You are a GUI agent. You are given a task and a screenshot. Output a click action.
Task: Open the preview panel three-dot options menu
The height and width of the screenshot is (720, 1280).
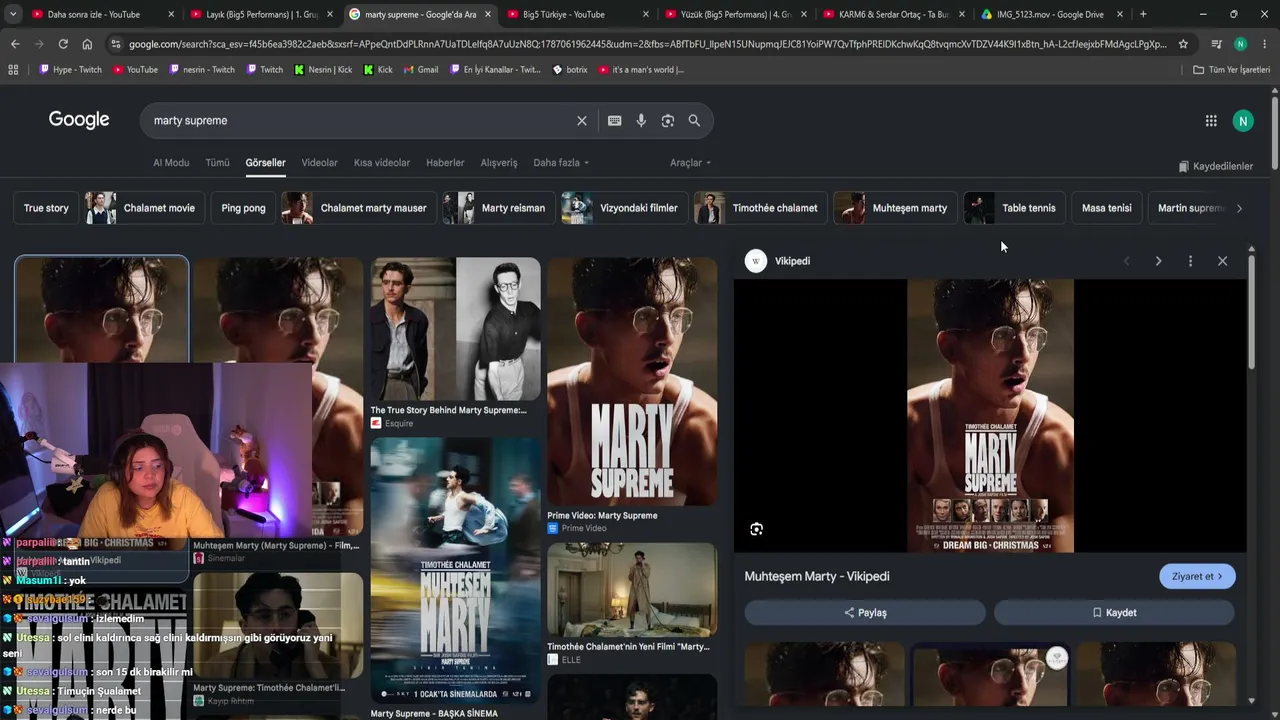click(x=1190, y=261)
